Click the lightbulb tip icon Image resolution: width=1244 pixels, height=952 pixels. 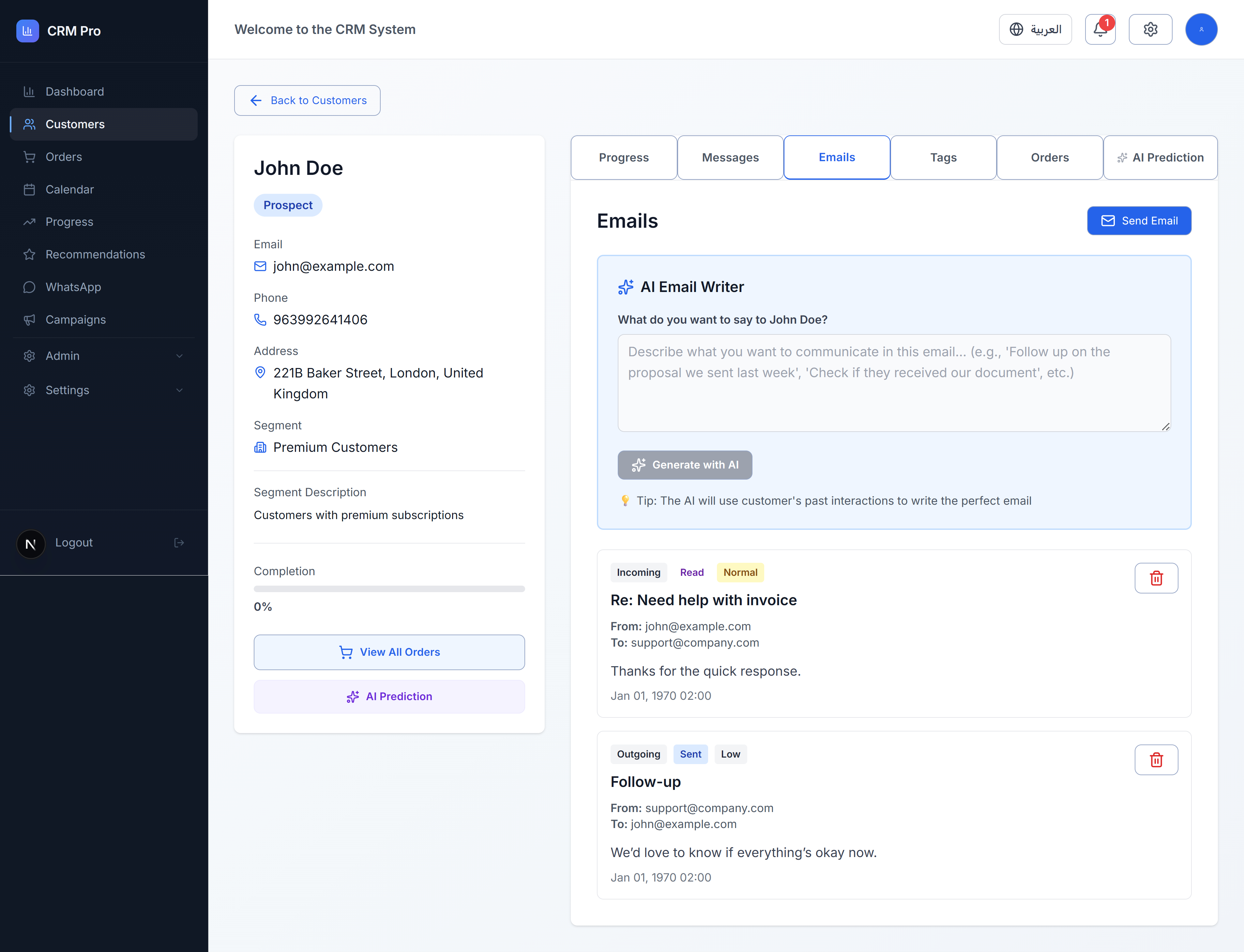pos(625,501)
